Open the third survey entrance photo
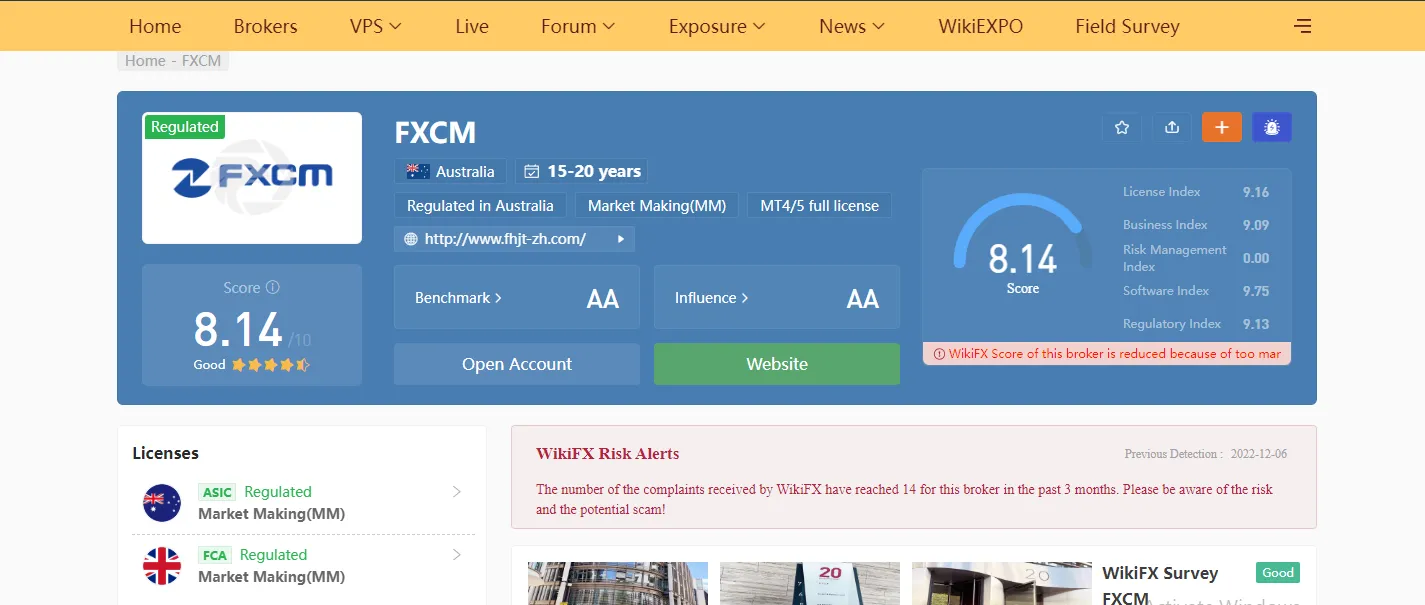Image resolution: width=1425 pixels, height=605 pixels. click(1002, 584)
